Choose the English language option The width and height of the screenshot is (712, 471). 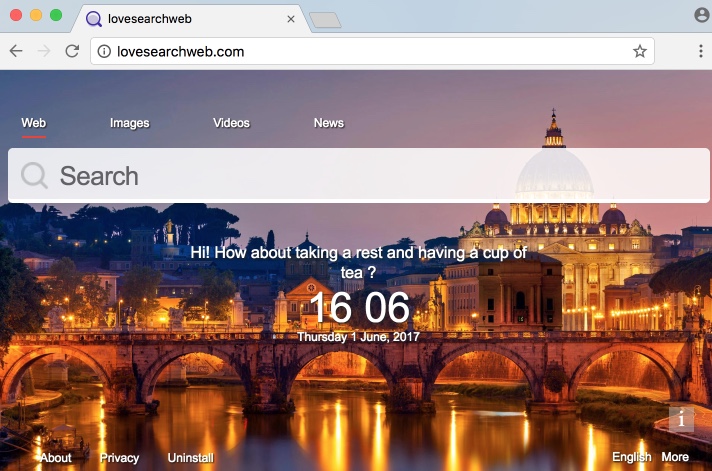632,457
